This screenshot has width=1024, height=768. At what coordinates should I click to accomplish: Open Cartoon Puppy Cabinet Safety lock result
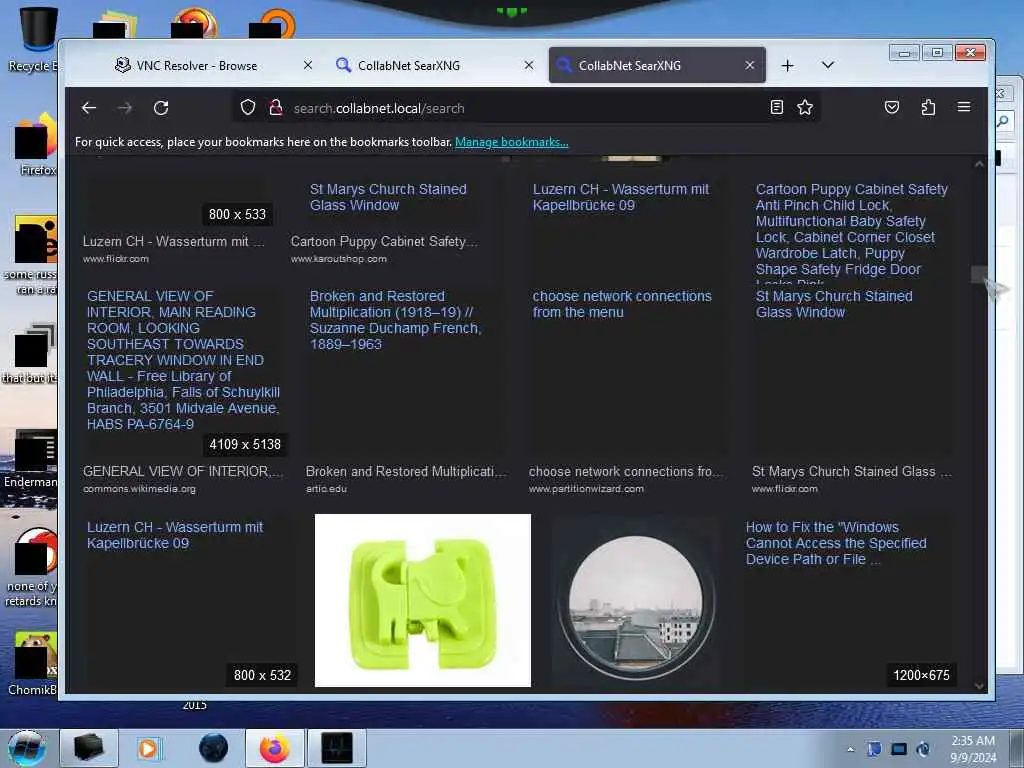point(852,234)
